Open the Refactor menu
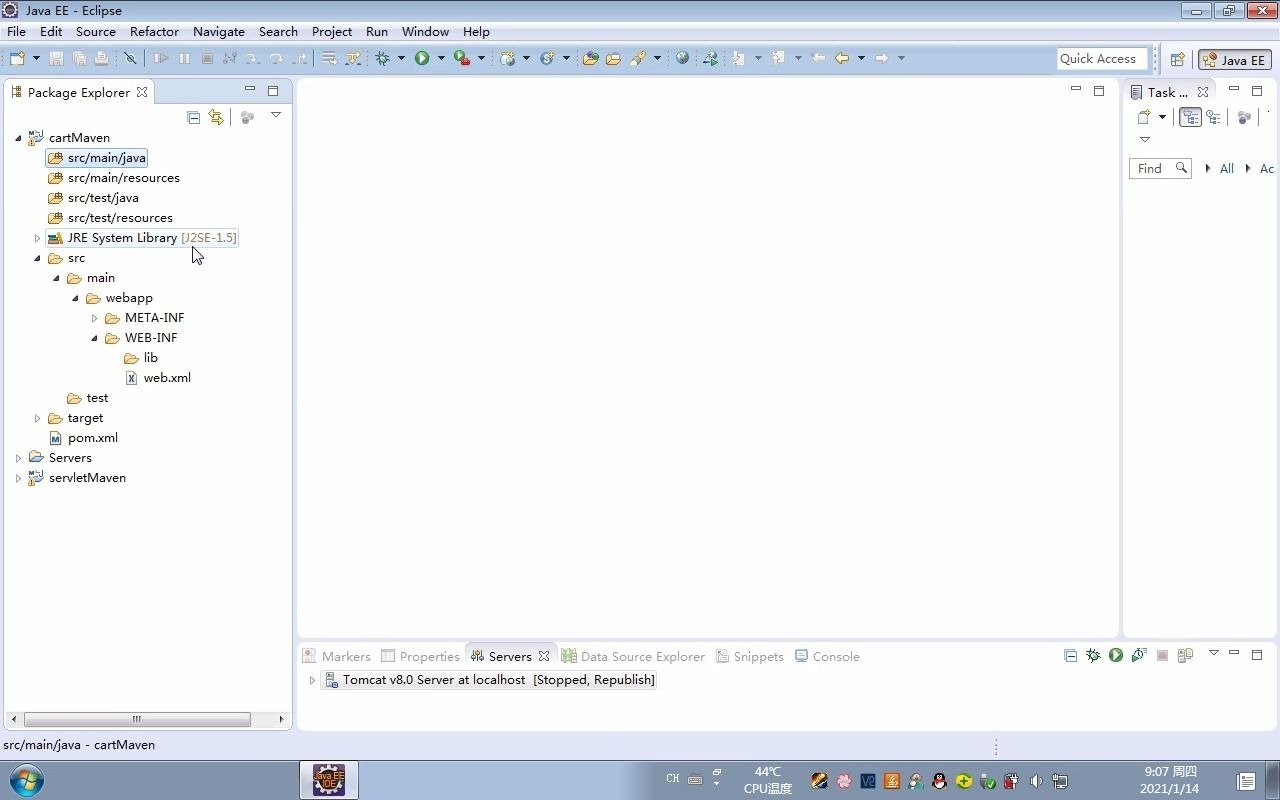Viewport: 1280px width, 800px height. pos(154,31)
